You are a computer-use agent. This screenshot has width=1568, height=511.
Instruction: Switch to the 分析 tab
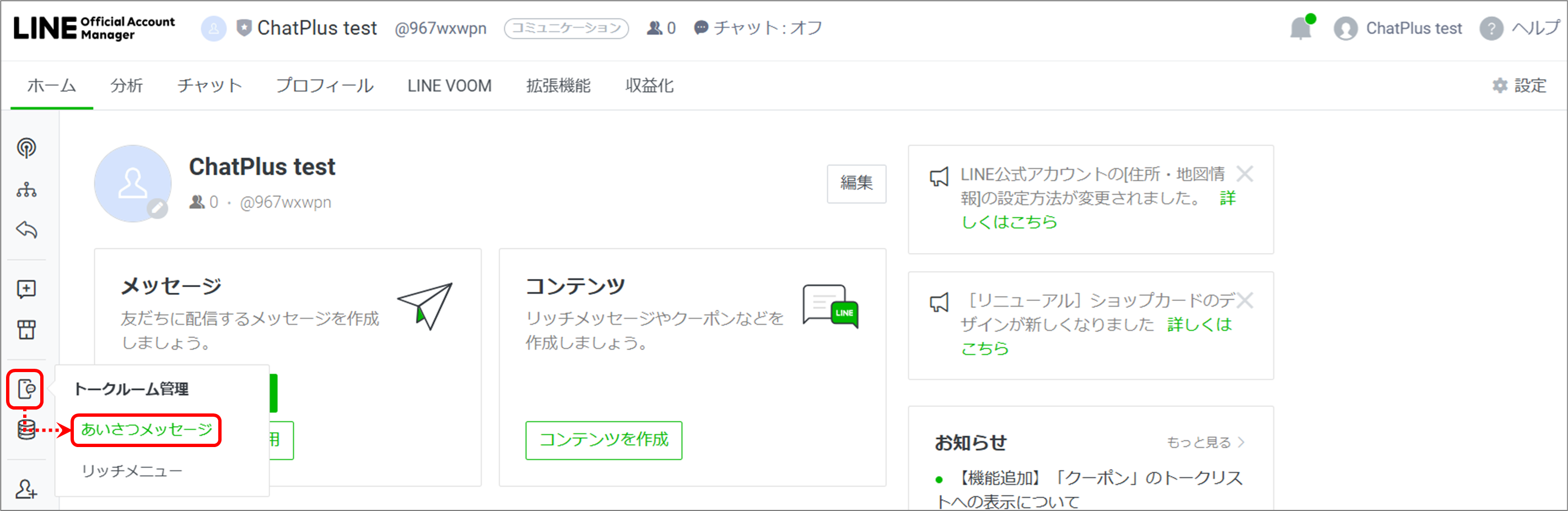[x=127, y=86]
